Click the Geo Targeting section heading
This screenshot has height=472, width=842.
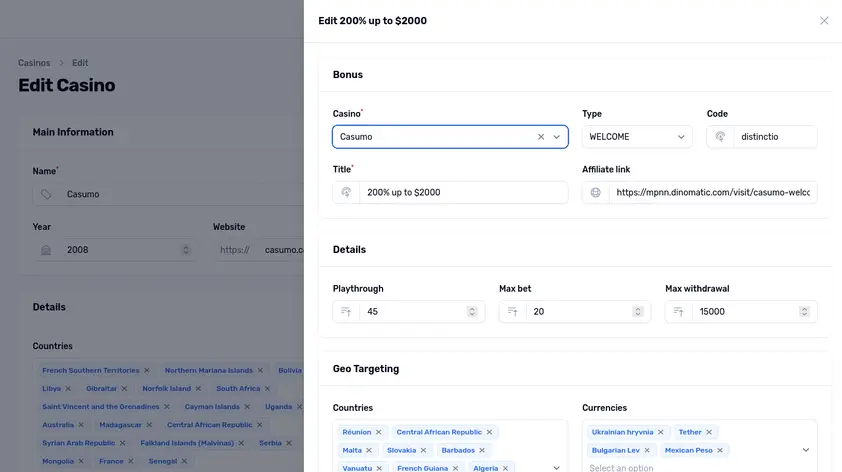click(366, 369)
